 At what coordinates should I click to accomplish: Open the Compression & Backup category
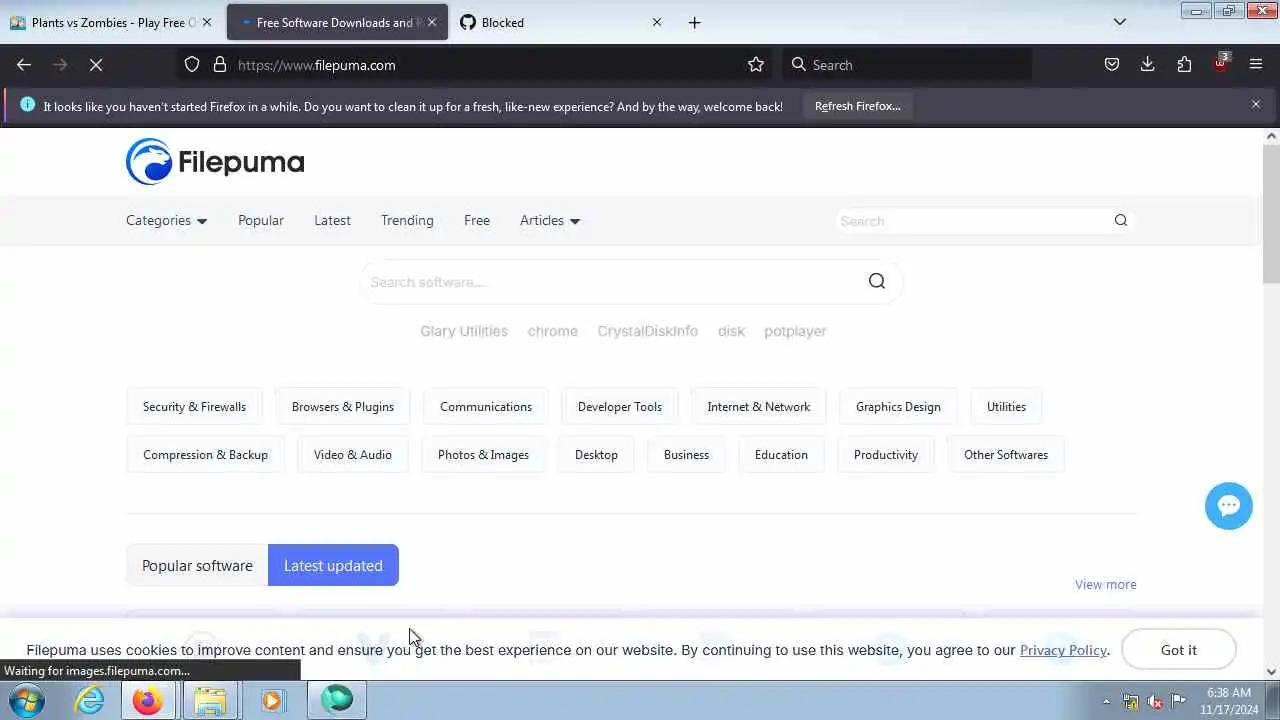tap(205, 454)
